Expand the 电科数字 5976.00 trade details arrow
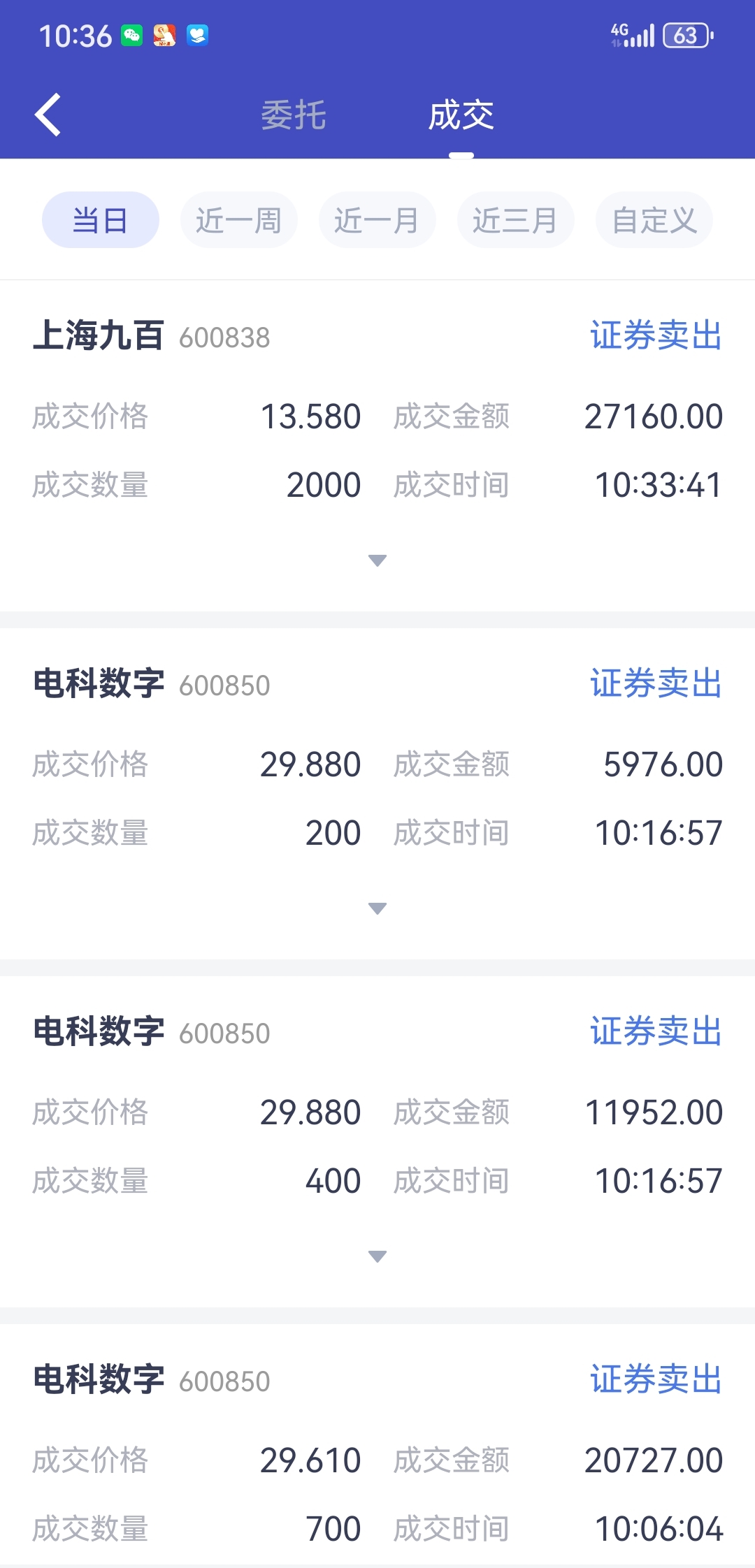Screen dimensions: 755x1568 click(x=377, y=908)
